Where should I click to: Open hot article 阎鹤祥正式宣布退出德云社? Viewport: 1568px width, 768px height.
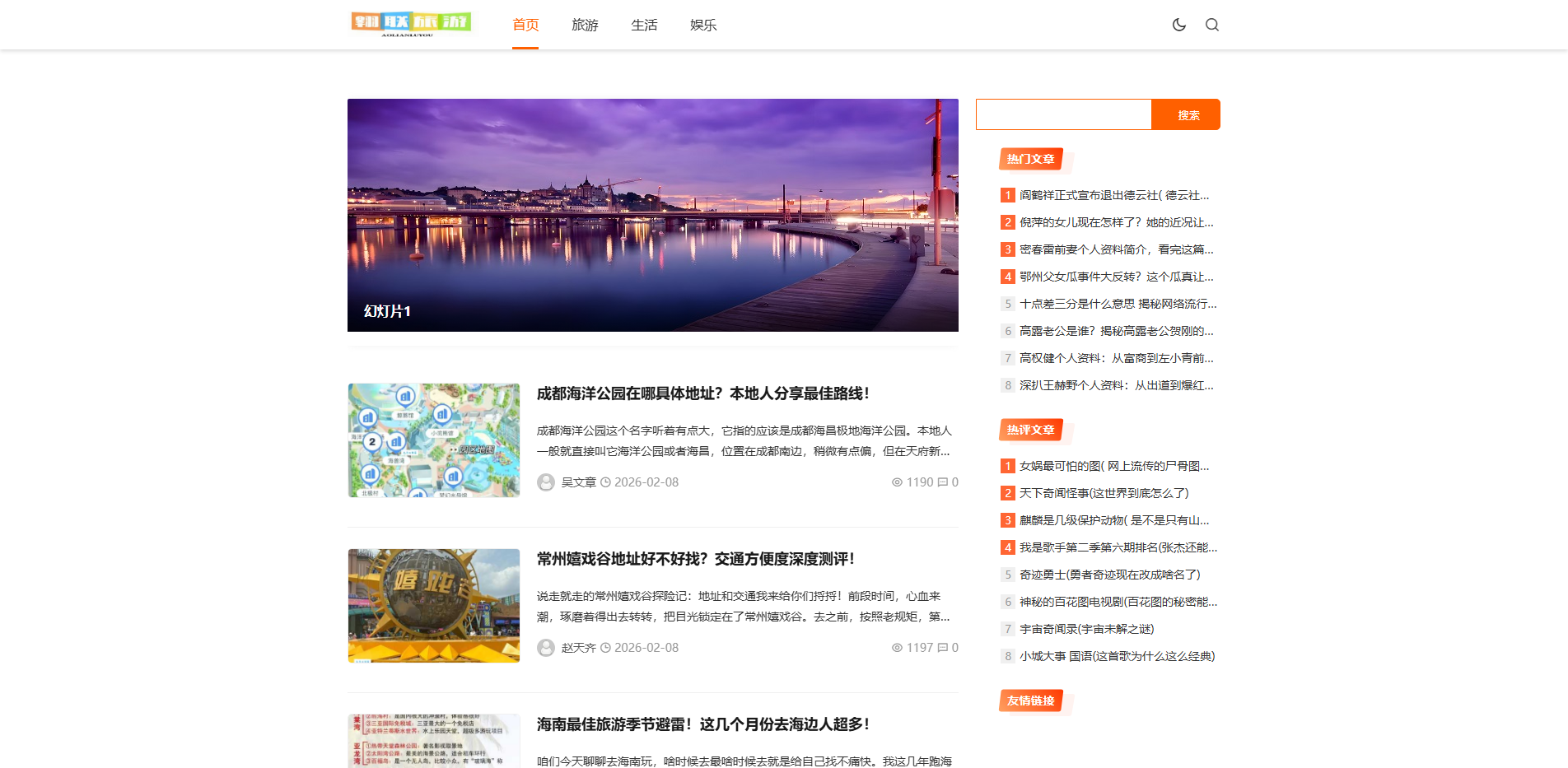(1113, 195)
